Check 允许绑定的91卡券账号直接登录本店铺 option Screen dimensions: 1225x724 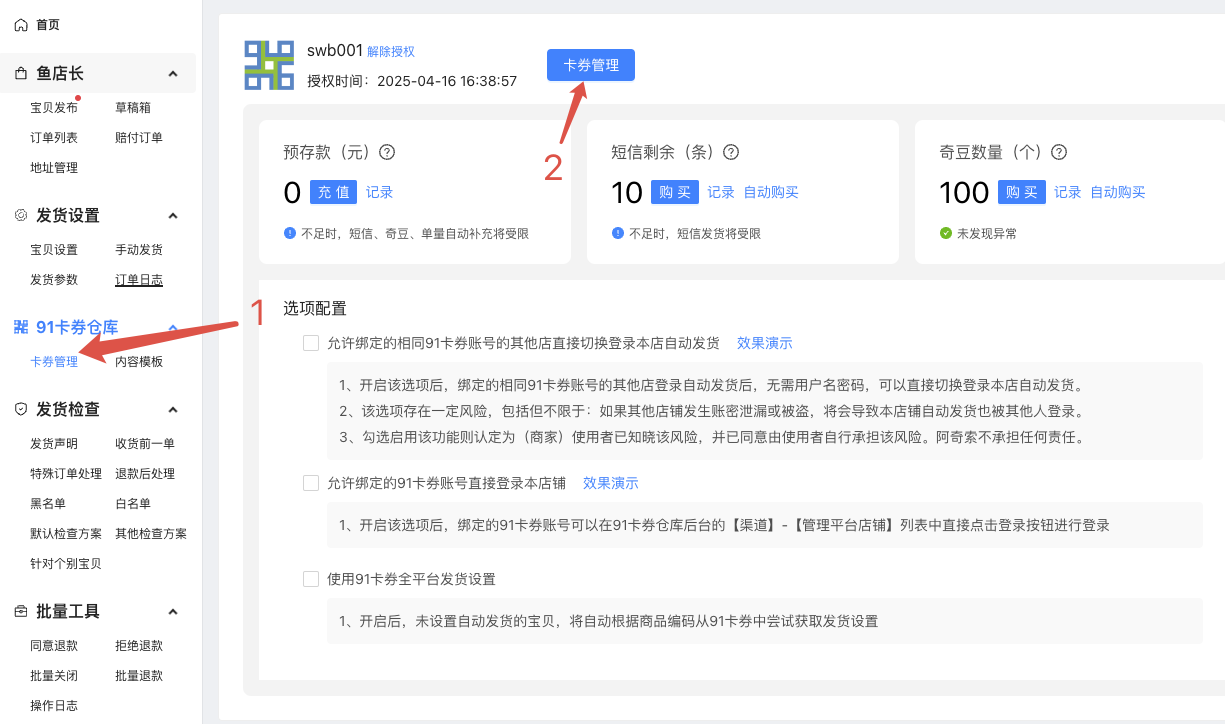pos(311,483)
